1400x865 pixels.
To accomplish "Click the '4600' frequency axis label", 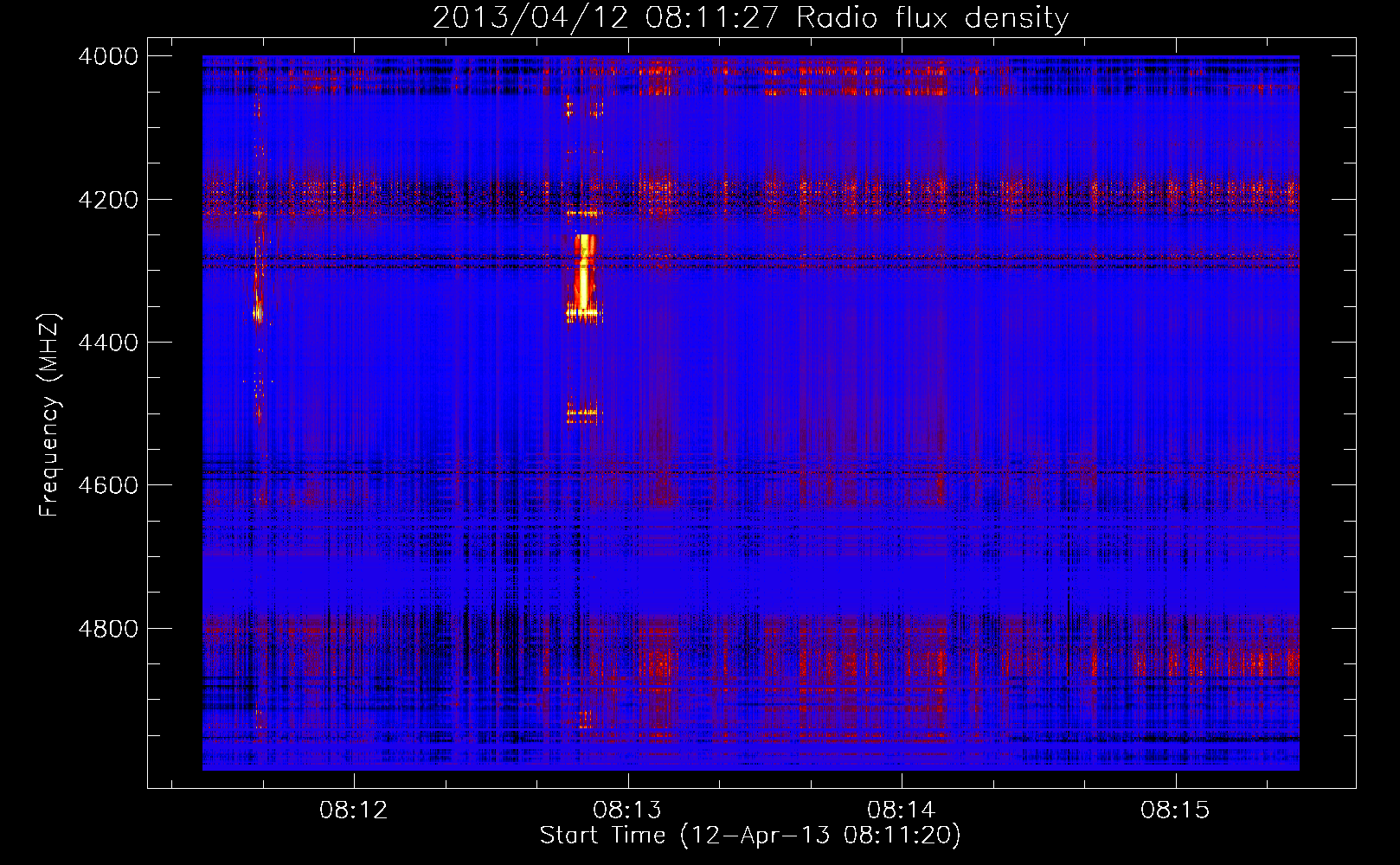I will coord(108,485).
